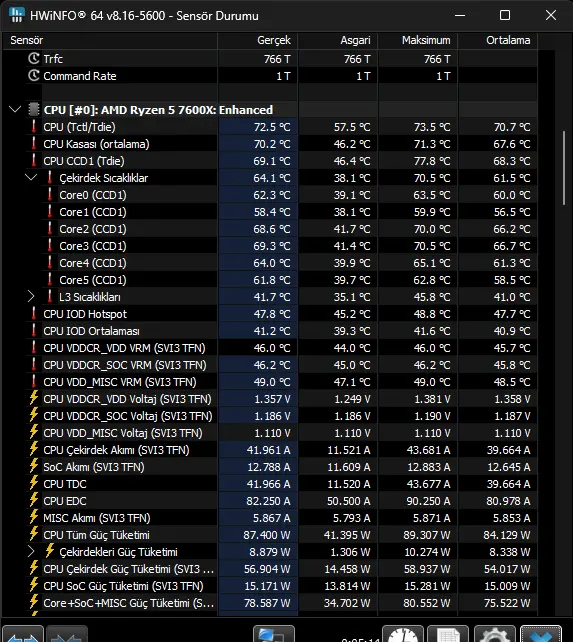Image resolution: width=573 pixels, height=642 pixels.
Task: Open sensor settings with the gear icon
Action: tap(494, 634)
